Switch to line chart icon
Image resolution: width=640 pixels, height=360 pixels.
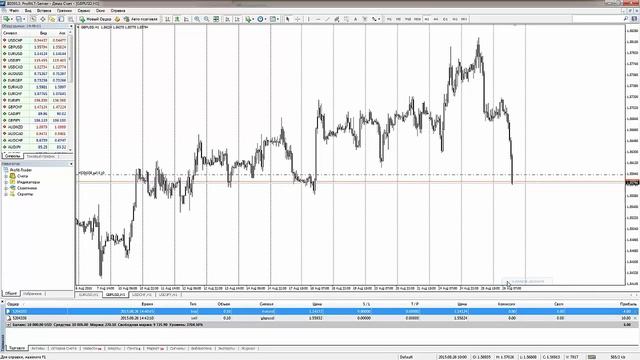(x=187, y=19)
